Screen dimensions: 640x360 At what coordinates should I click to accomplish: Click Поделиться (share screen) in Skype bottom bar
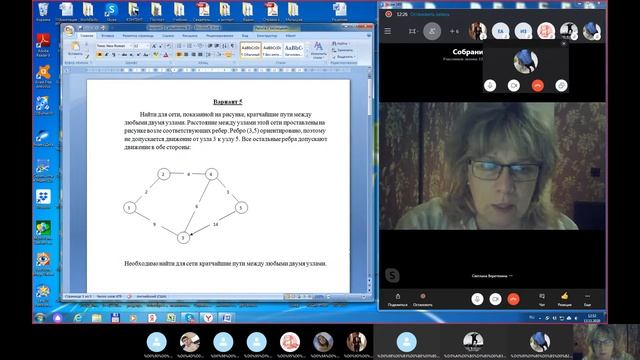pyautogui.click(x=398, y=300)
